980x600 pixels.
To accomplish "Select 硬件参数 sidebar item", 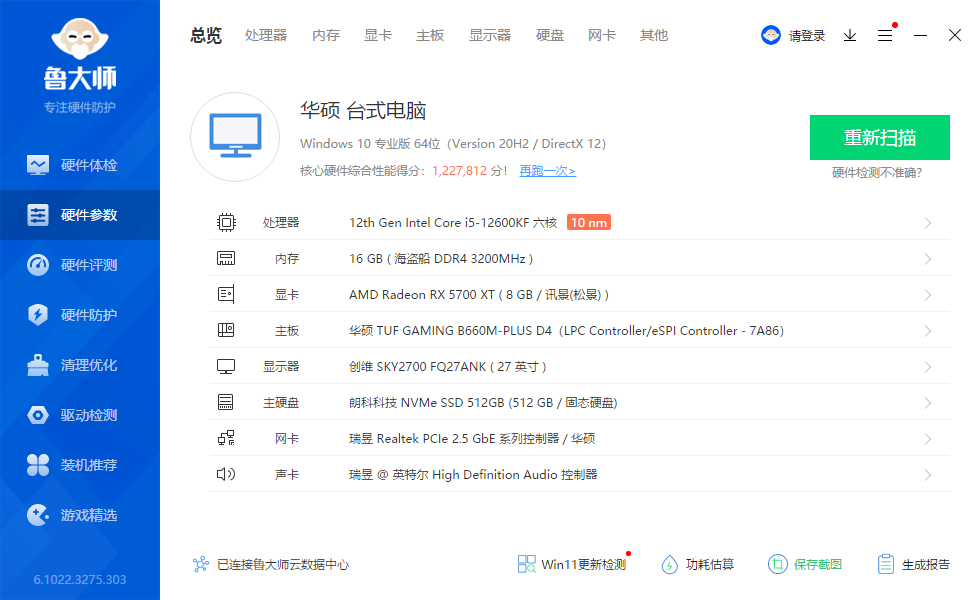I will click(80, 215).
